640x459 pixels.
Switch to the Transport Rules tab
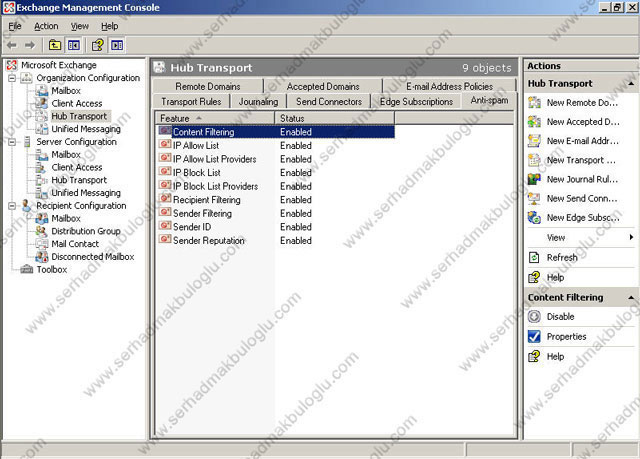pos(191,102)
